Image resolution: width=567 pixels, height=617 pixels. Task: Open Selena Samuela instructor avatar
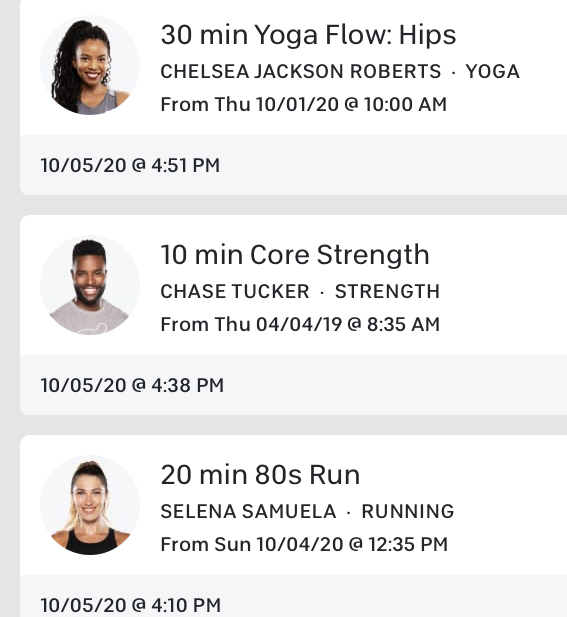(90, 505)
